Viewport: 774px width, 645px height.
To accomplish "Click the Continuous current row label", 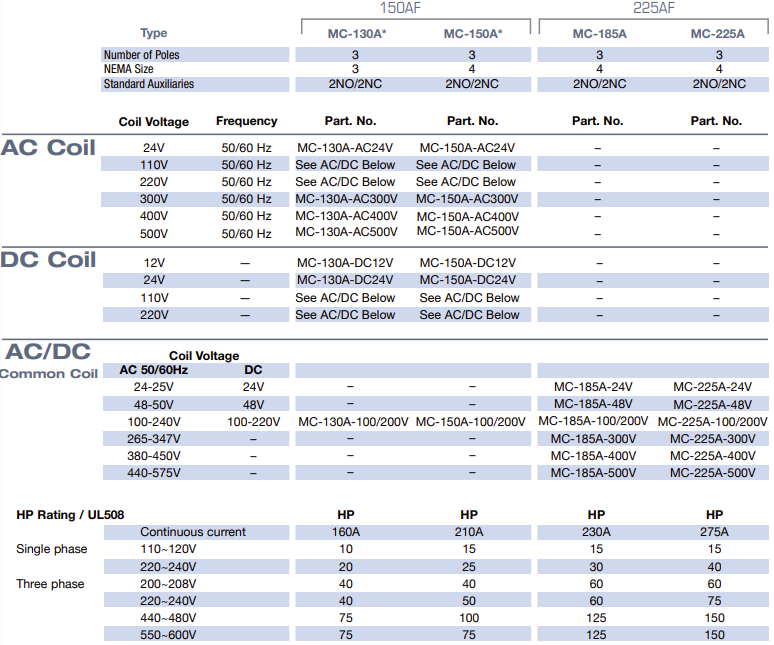I will point(193,532).
